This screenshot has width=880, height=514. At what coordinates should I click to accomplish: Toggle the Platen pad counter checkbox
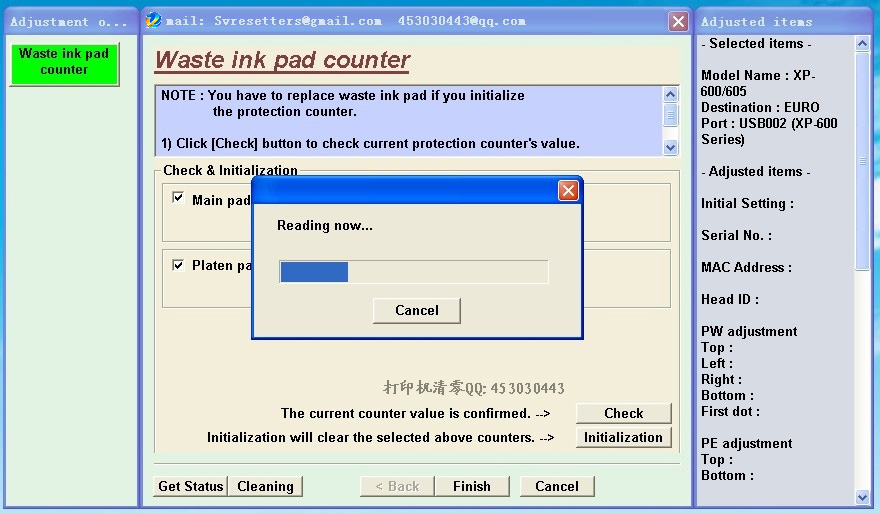click(x=178, y=265)
